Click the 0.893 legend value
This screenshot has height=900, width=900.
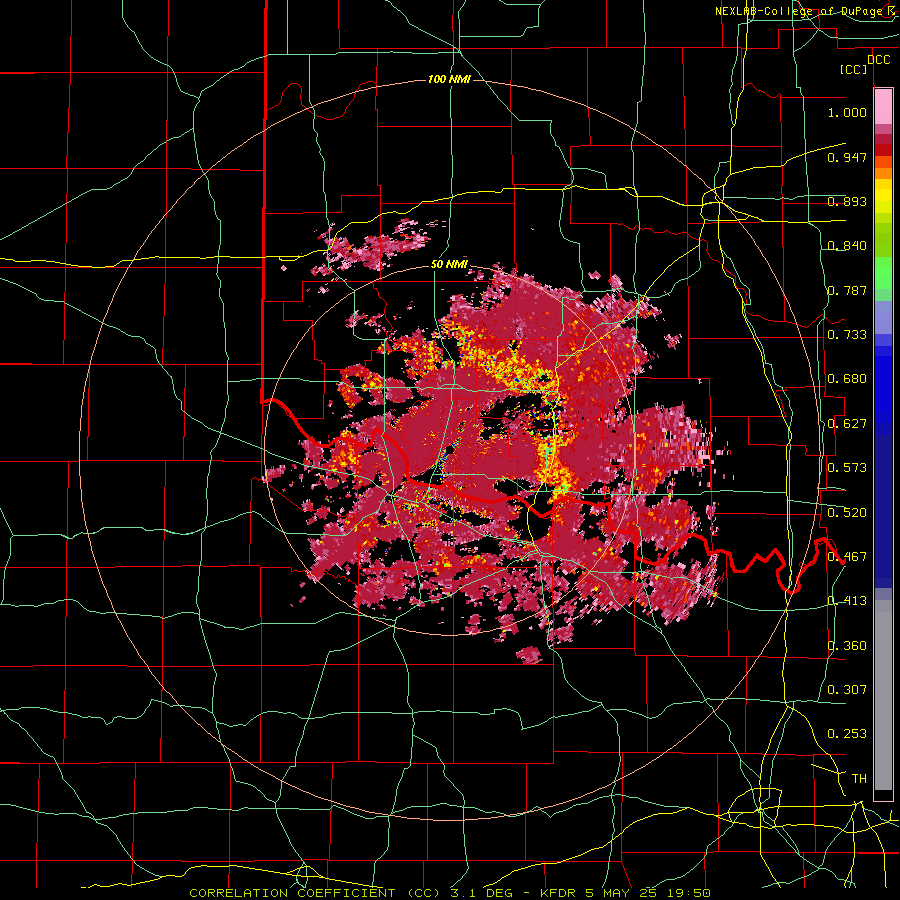[847, 201]
